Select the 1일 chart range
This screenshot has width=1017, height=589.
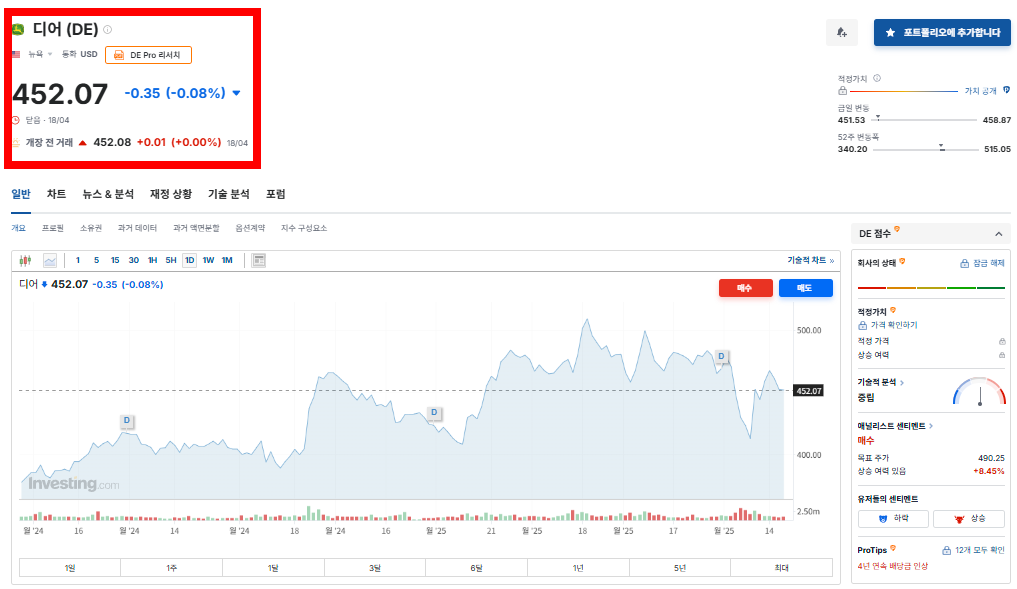(69, 568)
